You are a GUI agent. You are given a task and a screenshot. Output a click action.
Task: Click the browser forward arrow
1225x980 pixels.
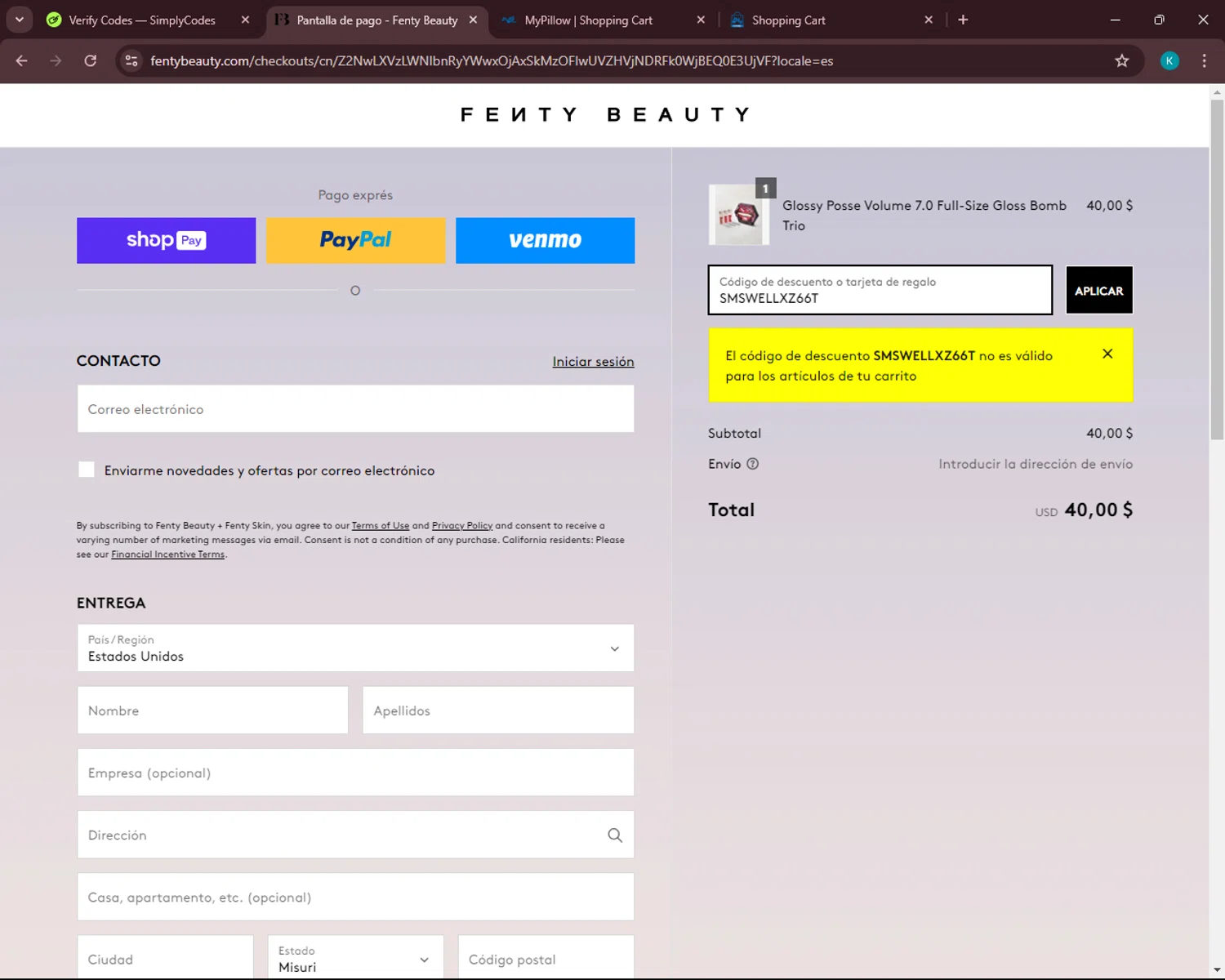click(56, 60)
